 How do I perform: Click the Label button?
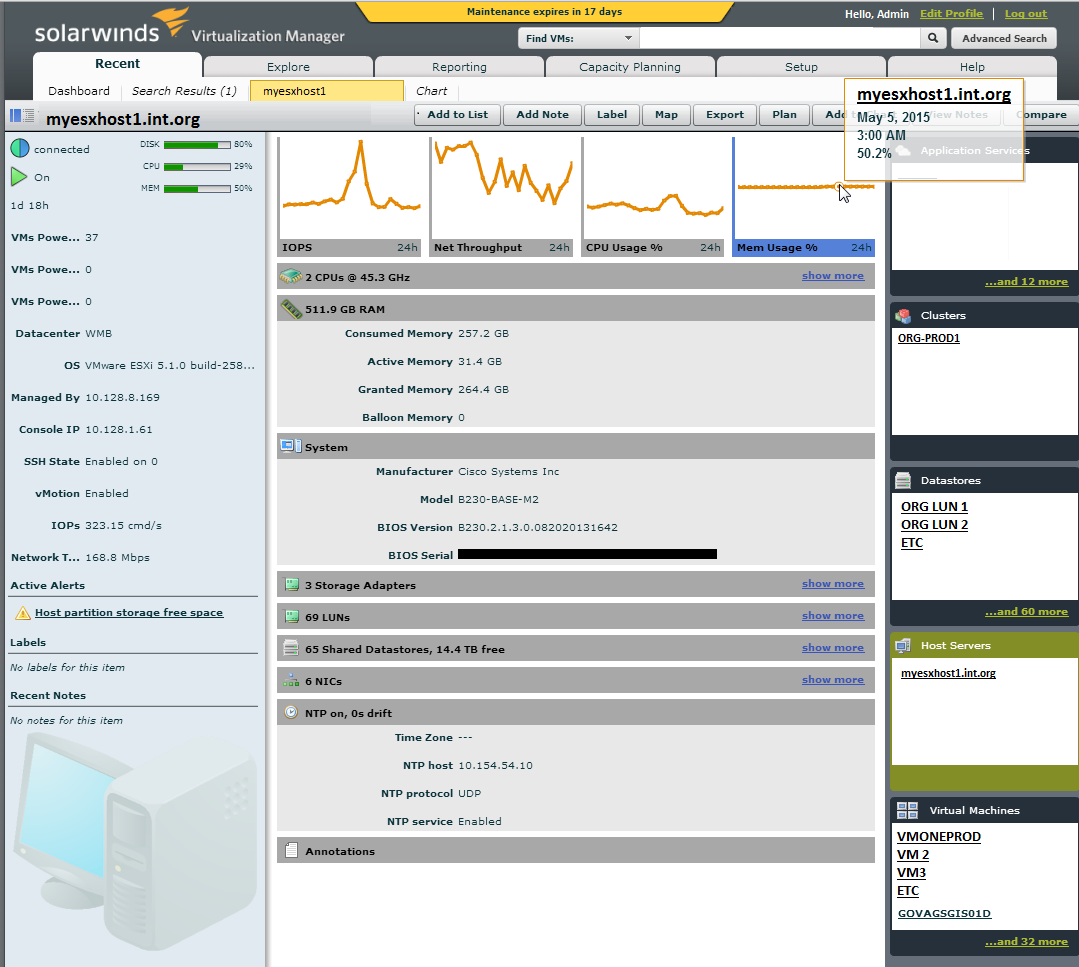click(612, 115)
